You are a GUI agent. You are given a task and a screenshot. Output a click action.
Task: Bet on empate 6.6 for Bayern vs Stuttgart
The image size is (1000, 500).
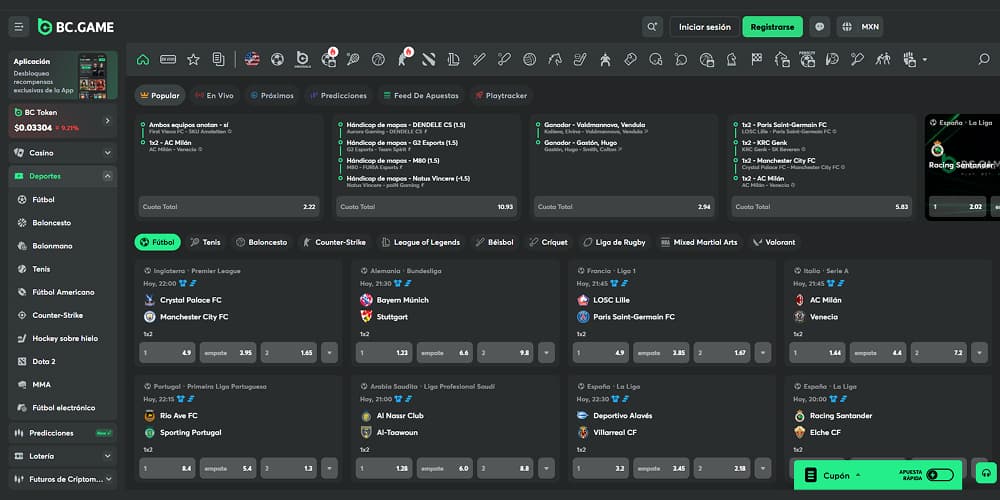445,353
